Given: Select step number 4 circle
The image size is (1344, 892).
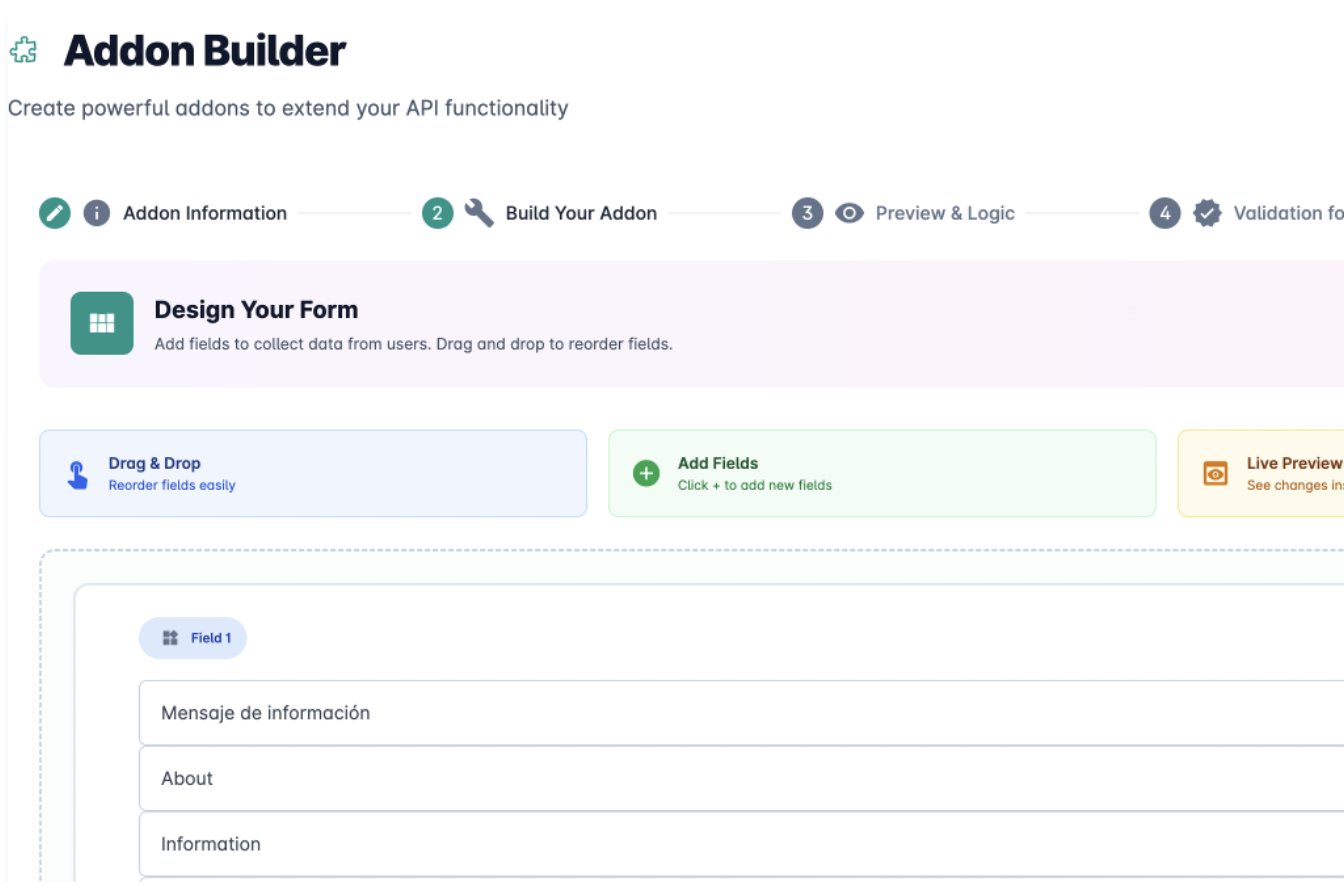Looking at the screenshot, I should point(1164,213).
